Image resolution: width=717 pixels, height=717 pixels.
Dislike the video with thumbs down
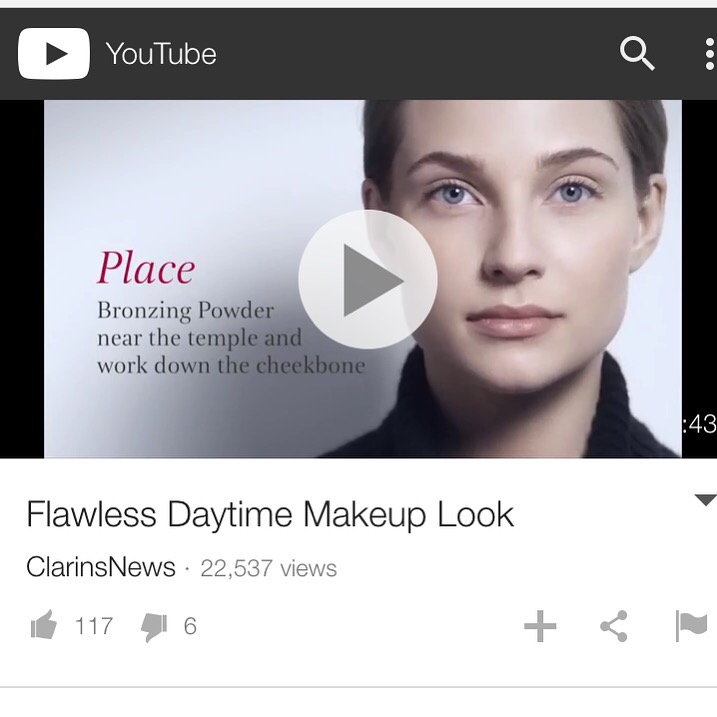pos(154,627)
